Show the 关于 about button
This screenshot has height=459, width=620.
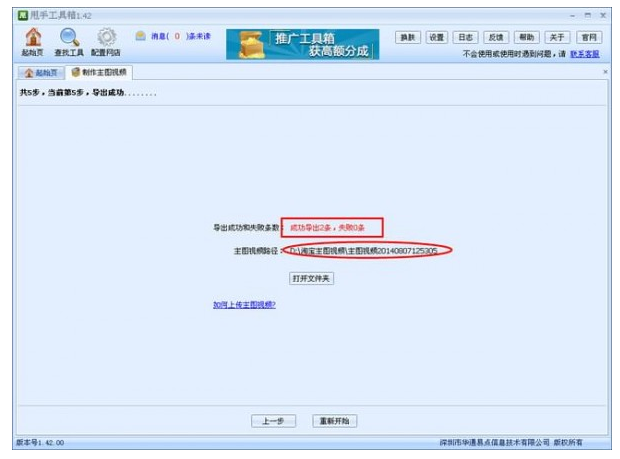(x=557, y=37)
